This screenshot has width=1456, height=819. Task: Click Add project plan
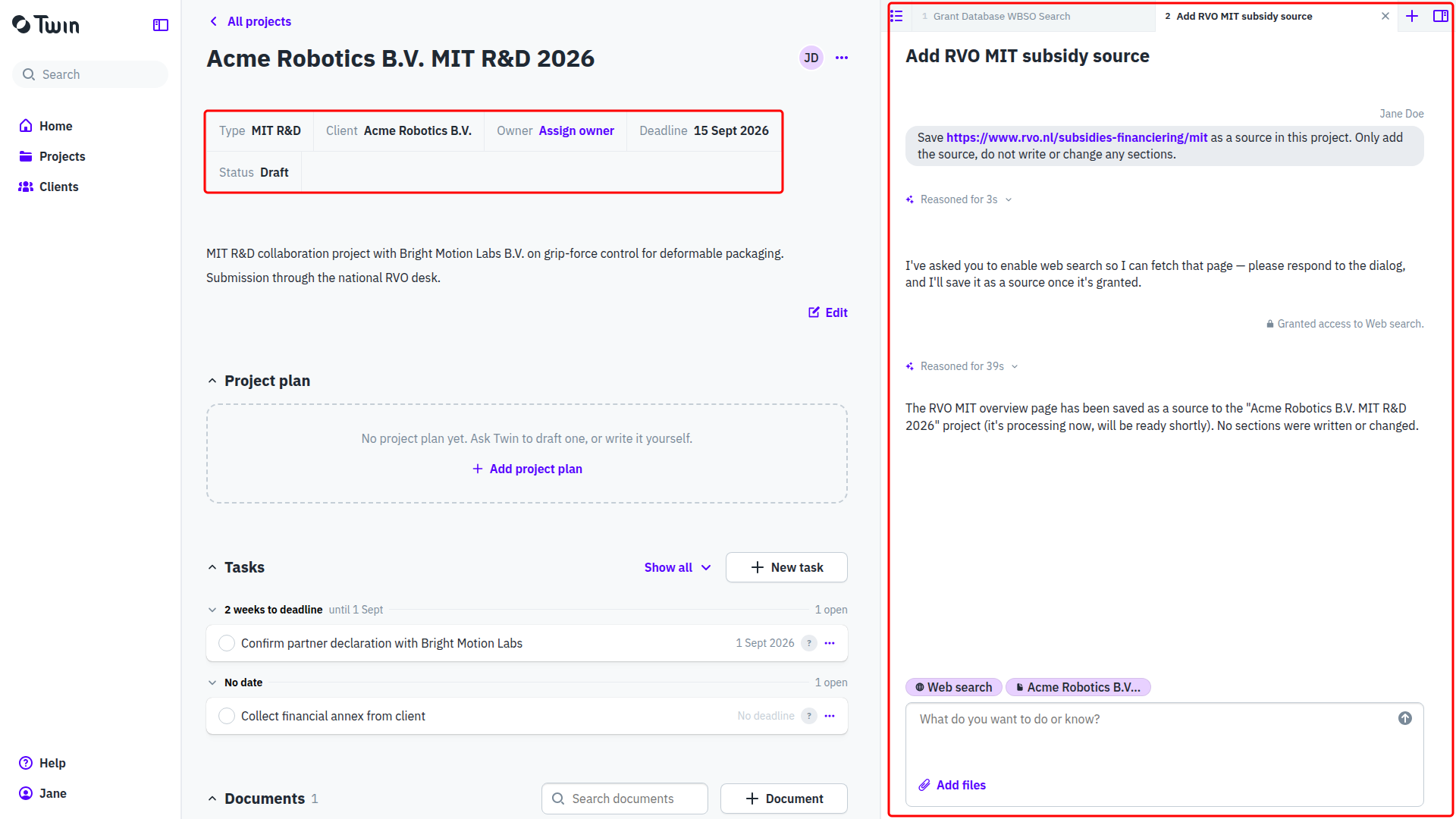point(527,469)
